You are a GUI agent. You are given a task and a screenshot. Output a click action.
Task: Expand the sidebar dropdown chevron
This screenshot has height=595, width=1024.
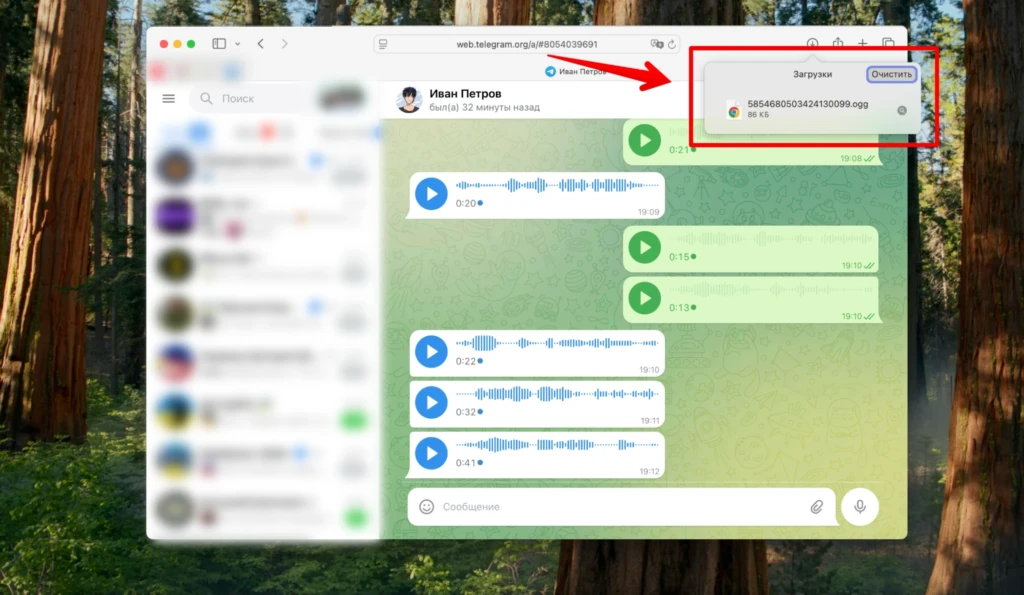tap(238, 44)
